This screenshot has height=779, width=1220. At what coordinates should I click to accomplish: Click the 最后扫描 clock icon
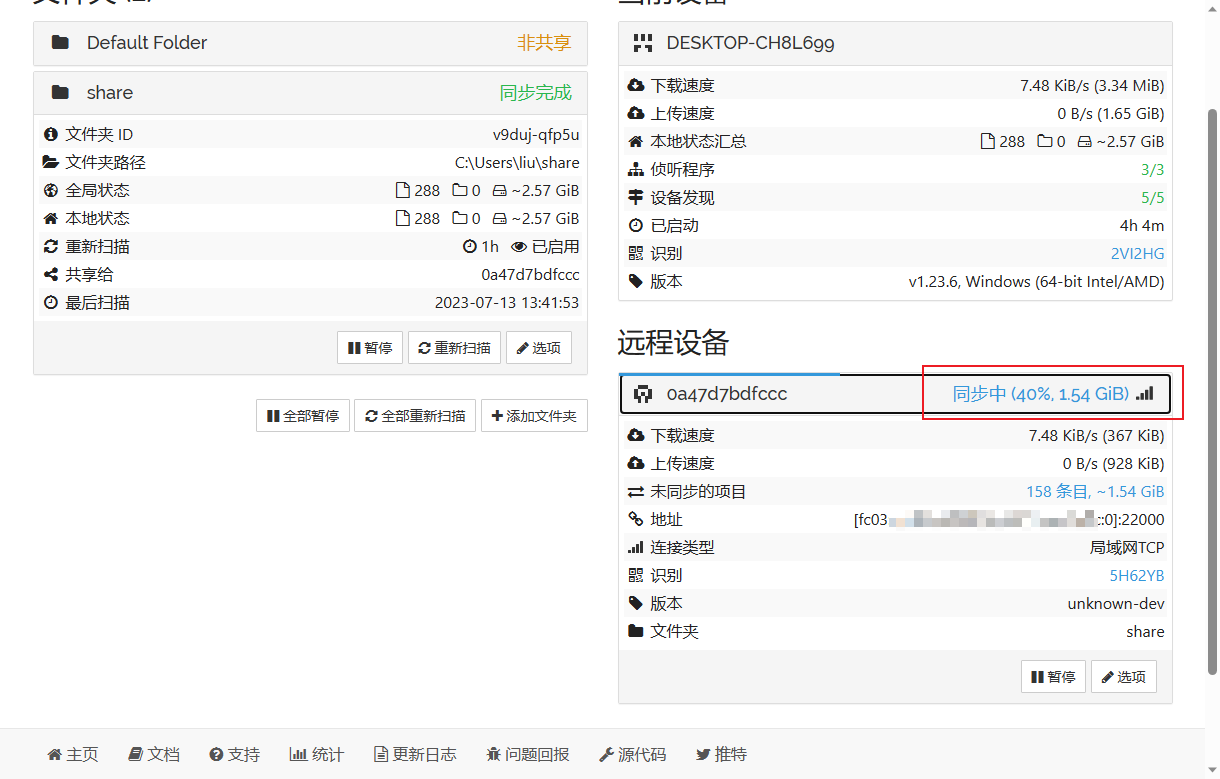pos(51,302)
